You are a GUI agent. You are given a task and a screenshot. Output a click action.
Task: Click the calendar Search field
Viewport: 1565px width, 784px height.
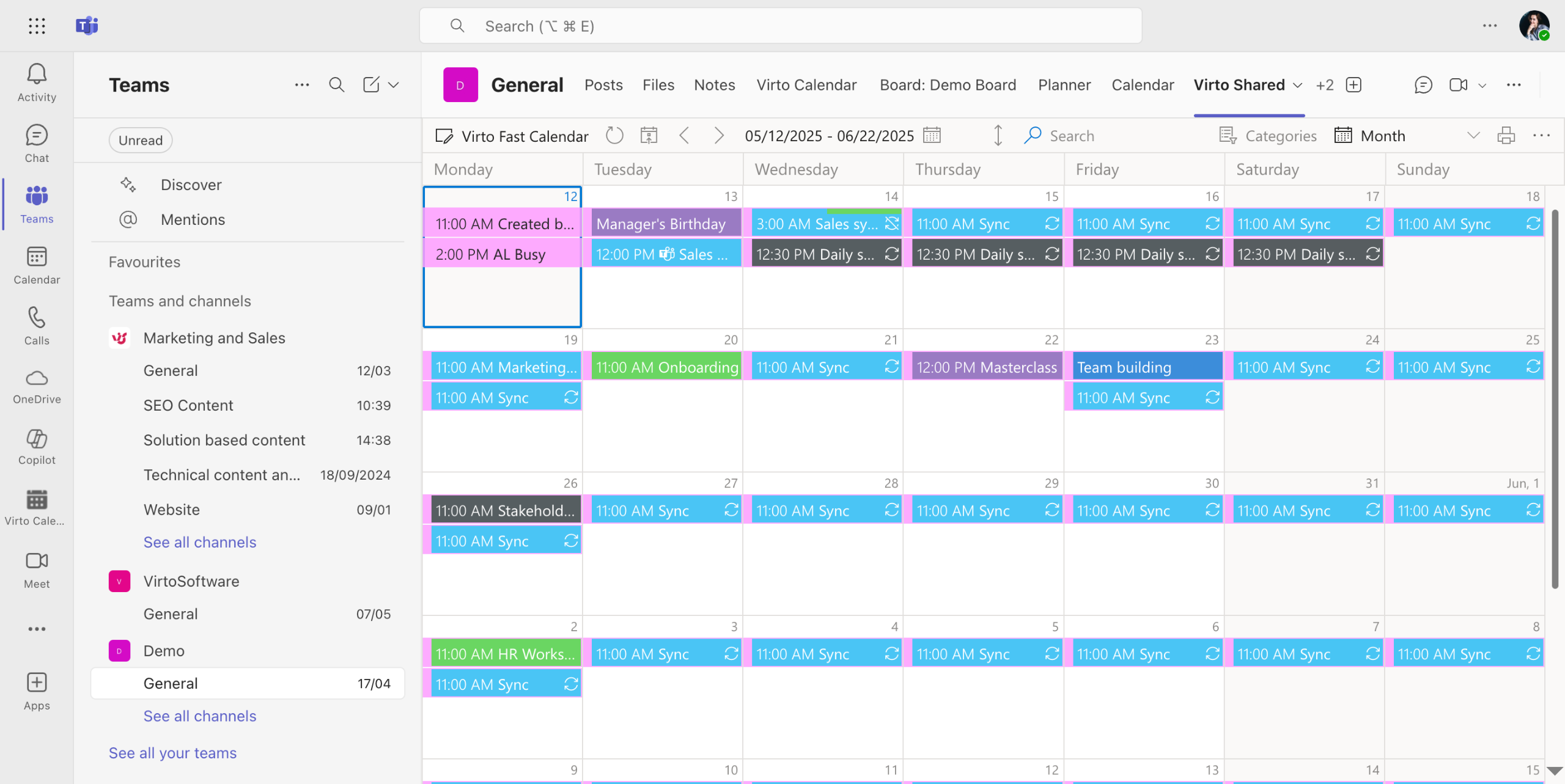(x=1072, y=136)
